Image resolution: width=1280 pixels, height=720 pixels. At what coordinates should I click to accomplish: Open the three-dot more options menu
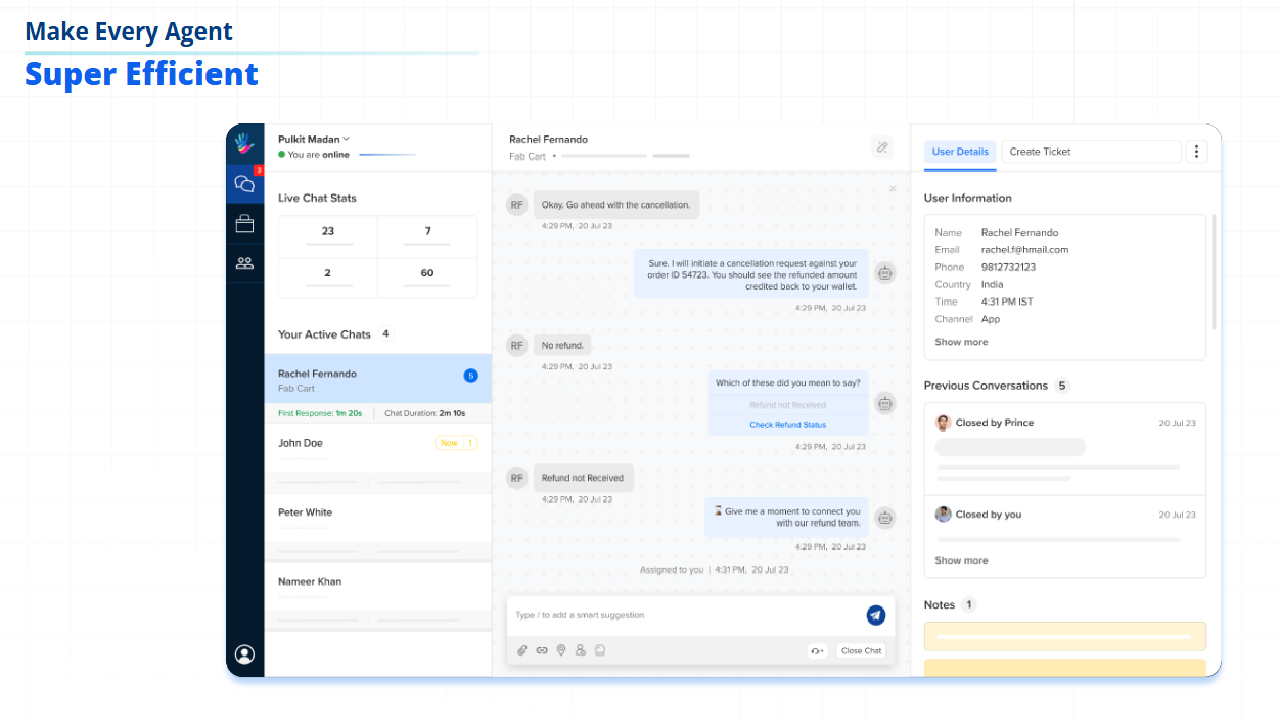pos(1197,152)
